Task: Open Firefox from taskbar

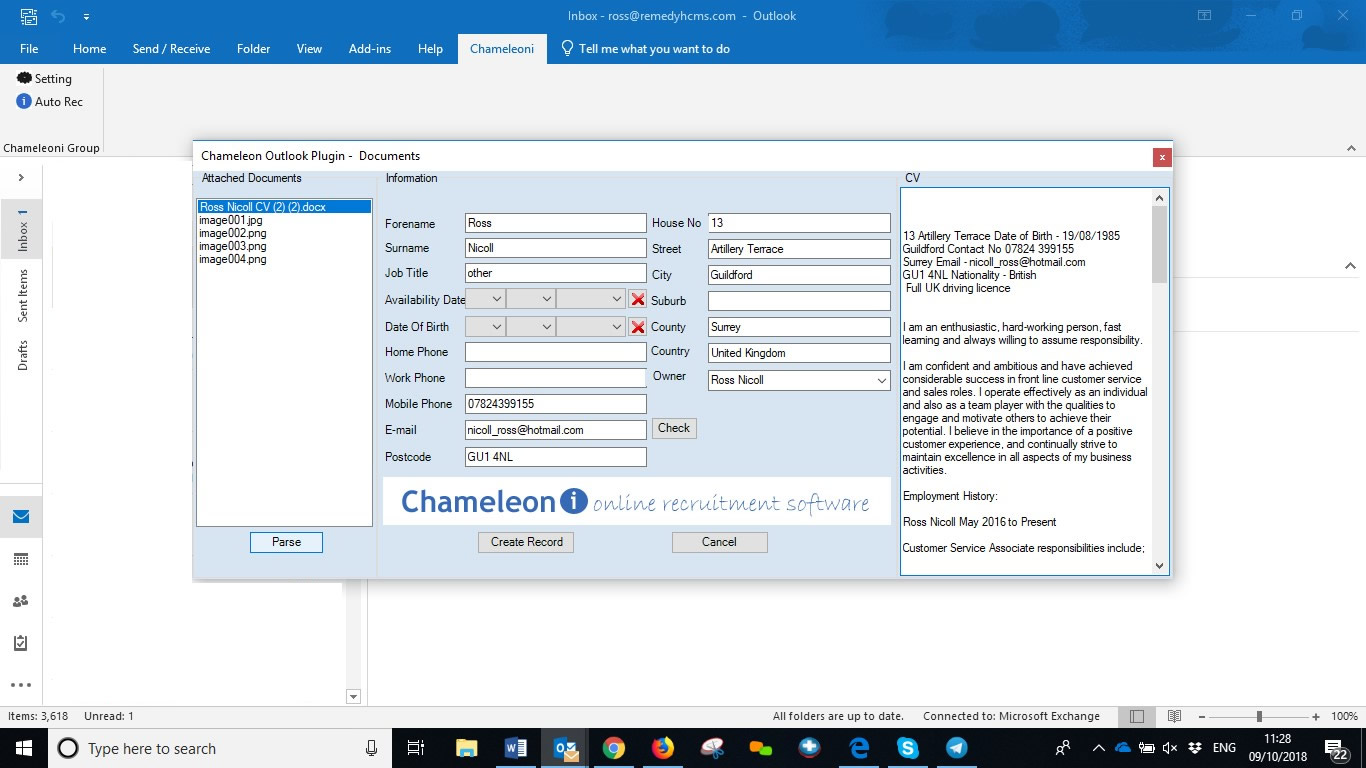Action: coord(663,748)
